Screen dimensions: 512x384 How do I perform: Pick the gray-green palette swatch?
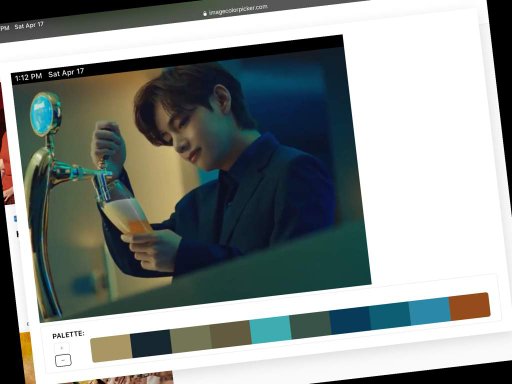(x=310, y=325)
